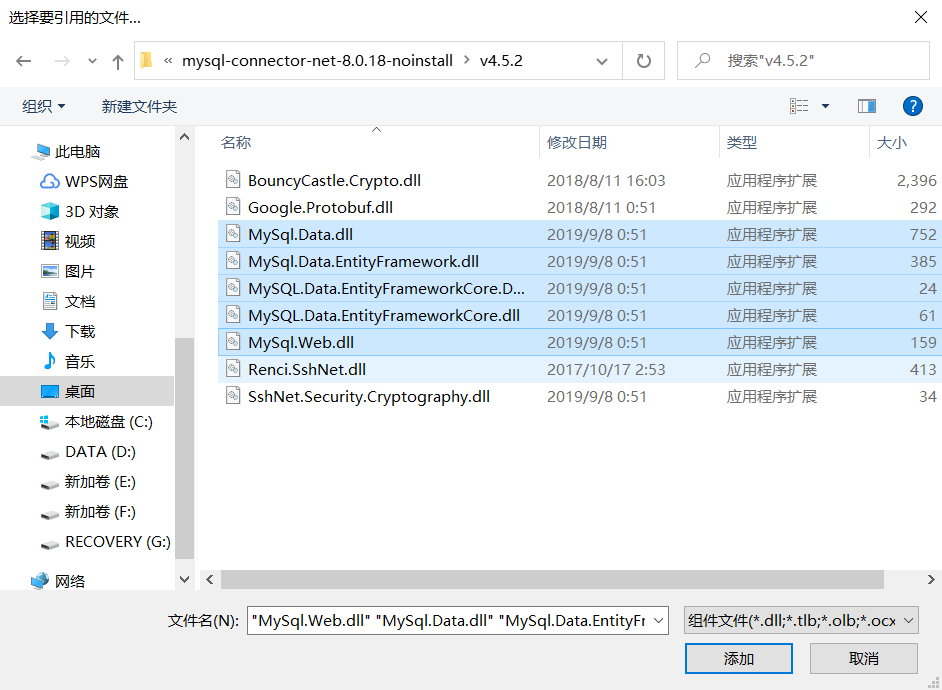Viewport: 942px width, 690px height.
Task: Expand the address bar path dropdown
Action: 601,61
